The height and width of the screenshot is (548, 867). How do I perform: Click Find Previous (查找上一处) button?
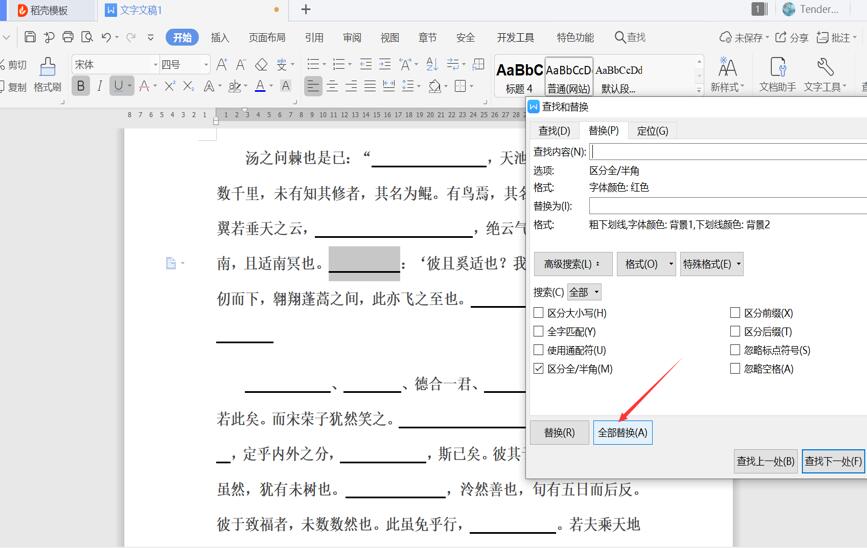(766, 461)
